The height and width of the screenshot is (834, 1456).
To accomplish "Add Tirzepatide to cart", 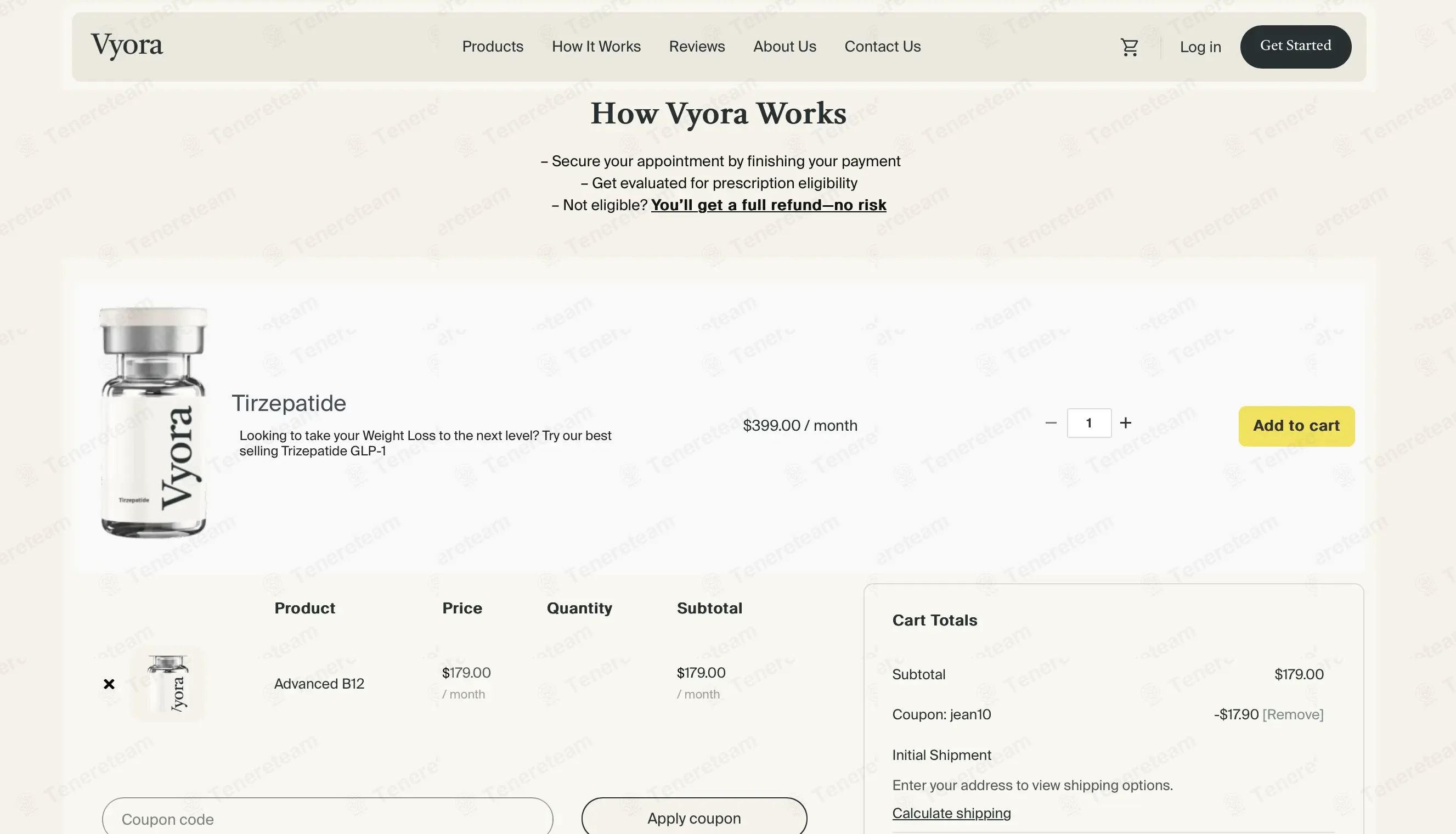I will [1296, 426].
